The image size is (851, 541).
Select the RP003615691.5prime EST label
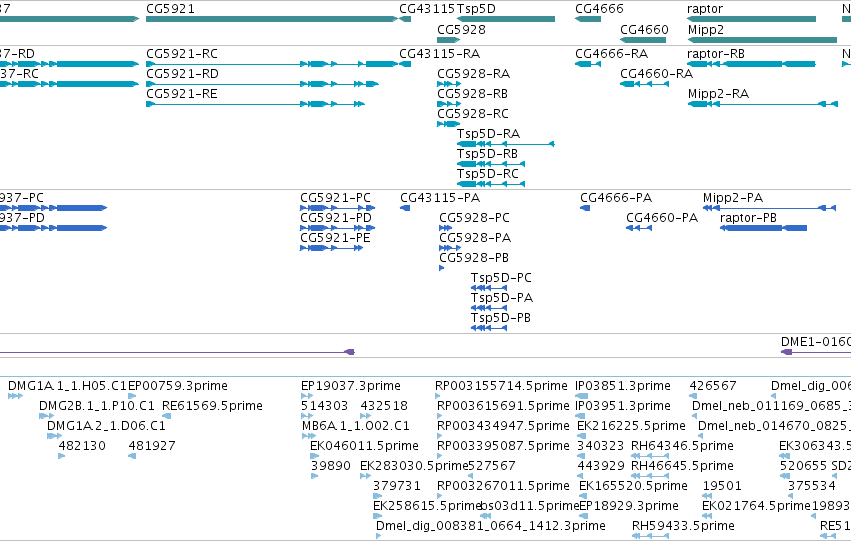503,406
